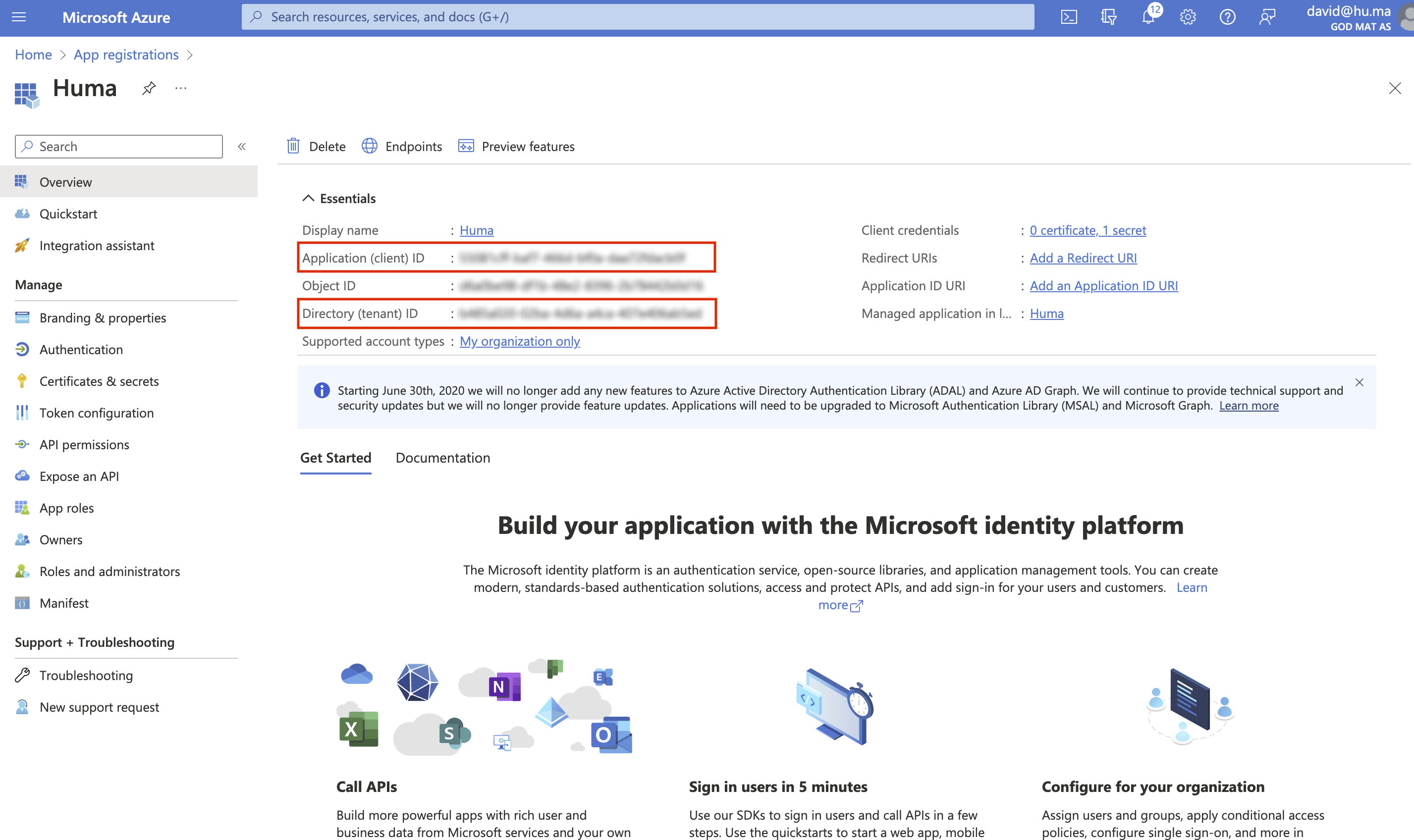The width and height of the screenshot is (1414, 840).
Task: Open the Directories and subscriptions filter icon
Action: (1108, 17)
